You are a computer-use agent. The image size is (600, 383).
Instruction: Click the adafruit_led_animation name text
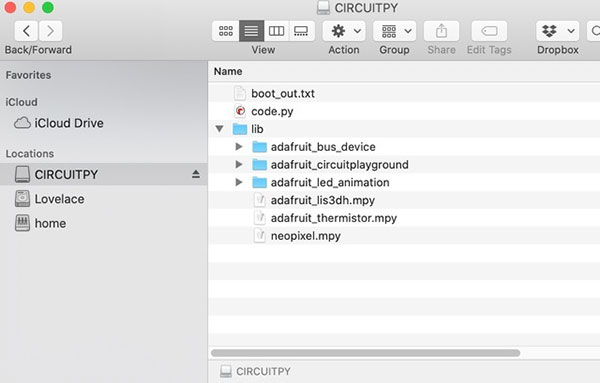click(330, 183)
